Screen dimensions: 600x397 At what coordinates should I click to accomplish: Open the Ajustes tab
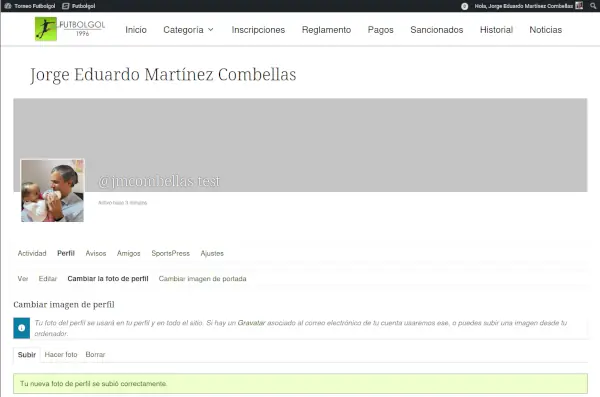[x=212, y=253]
